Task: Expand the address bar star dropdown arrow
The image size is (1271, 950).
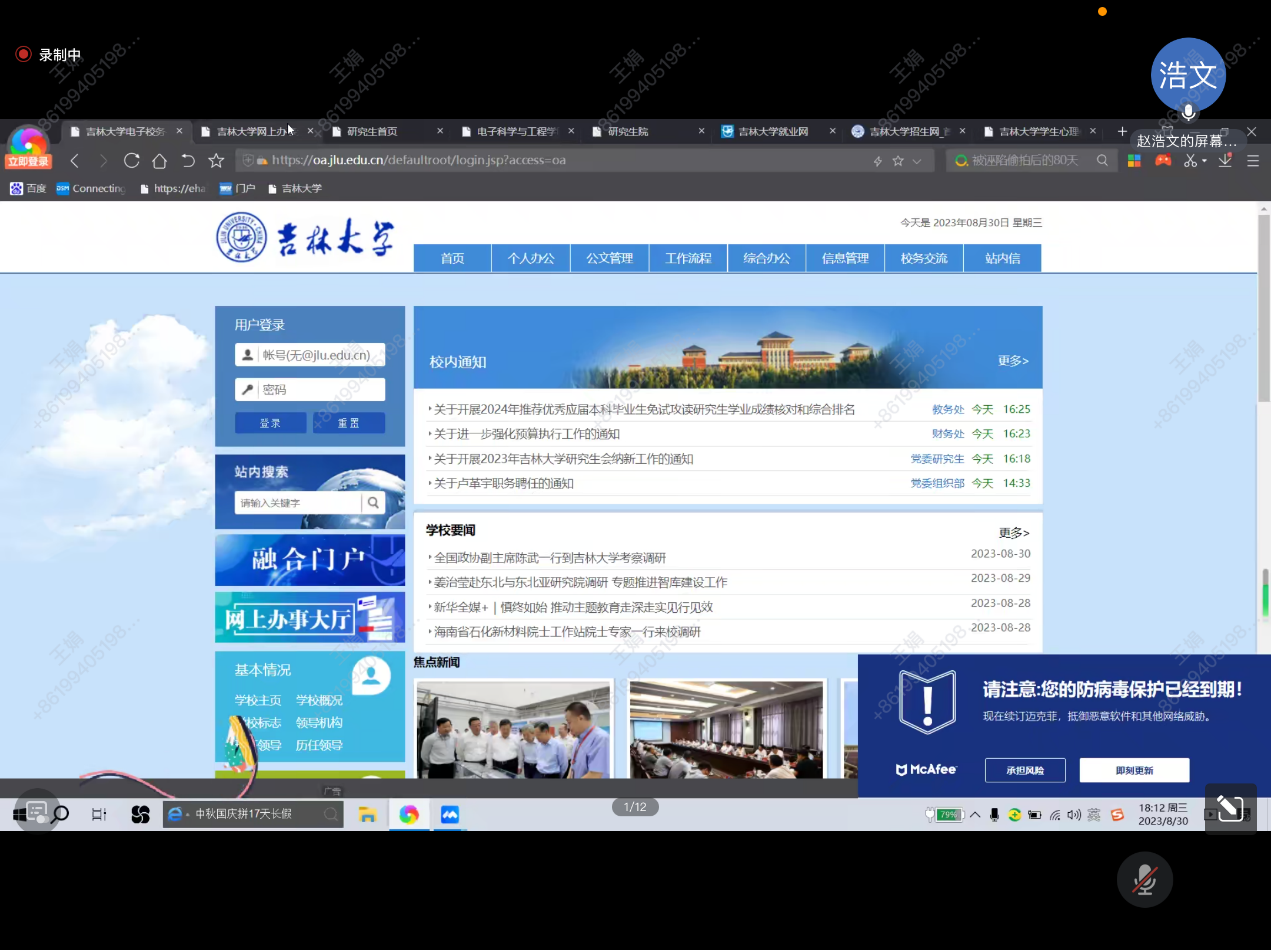Action: (916, 161)
